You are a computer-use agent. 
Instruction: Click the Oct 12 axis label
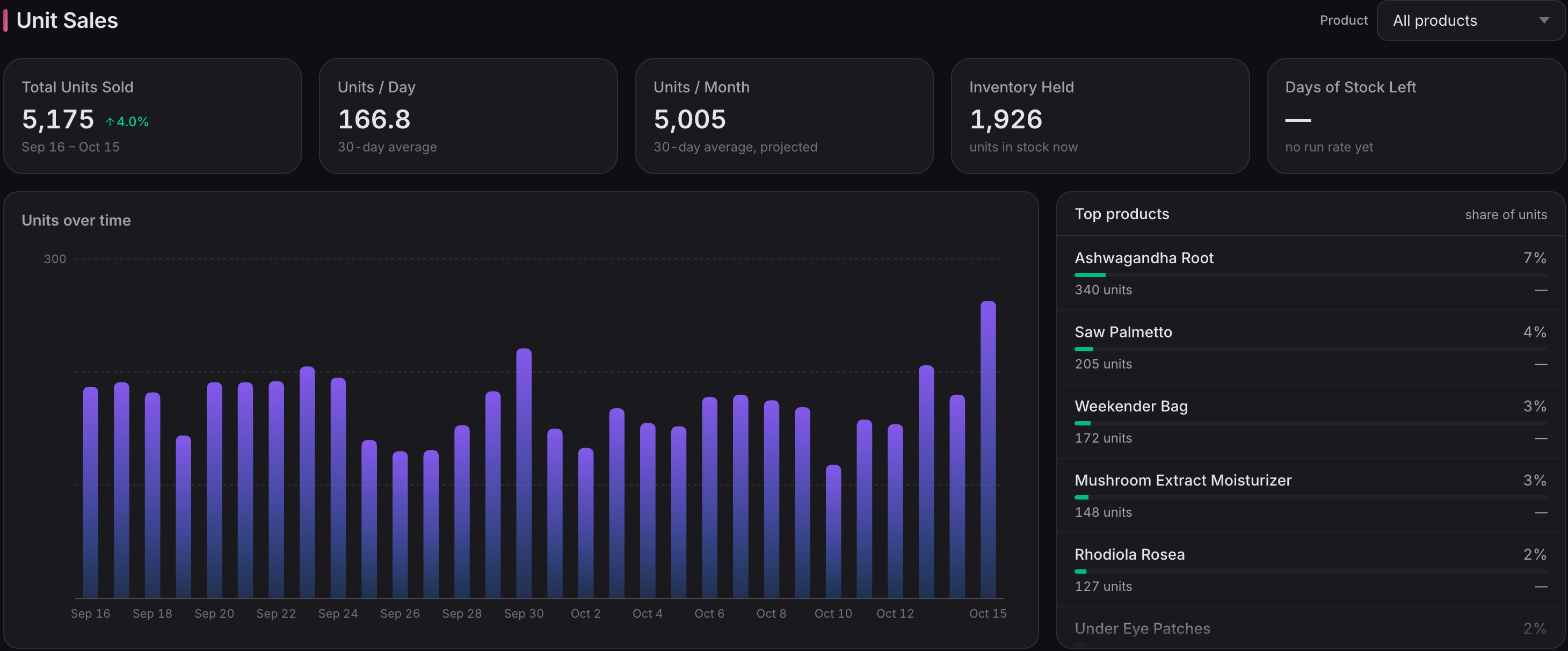coord(895,614)
